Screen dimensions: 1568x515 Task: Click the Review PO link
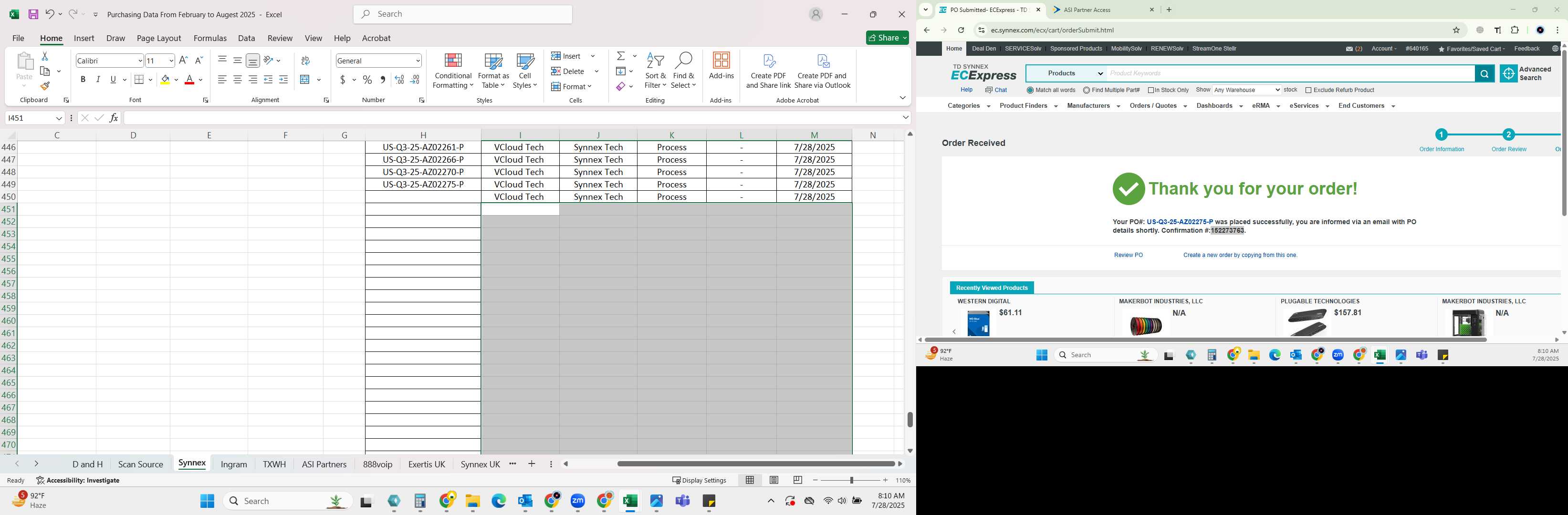click(x=1128, y=256)
